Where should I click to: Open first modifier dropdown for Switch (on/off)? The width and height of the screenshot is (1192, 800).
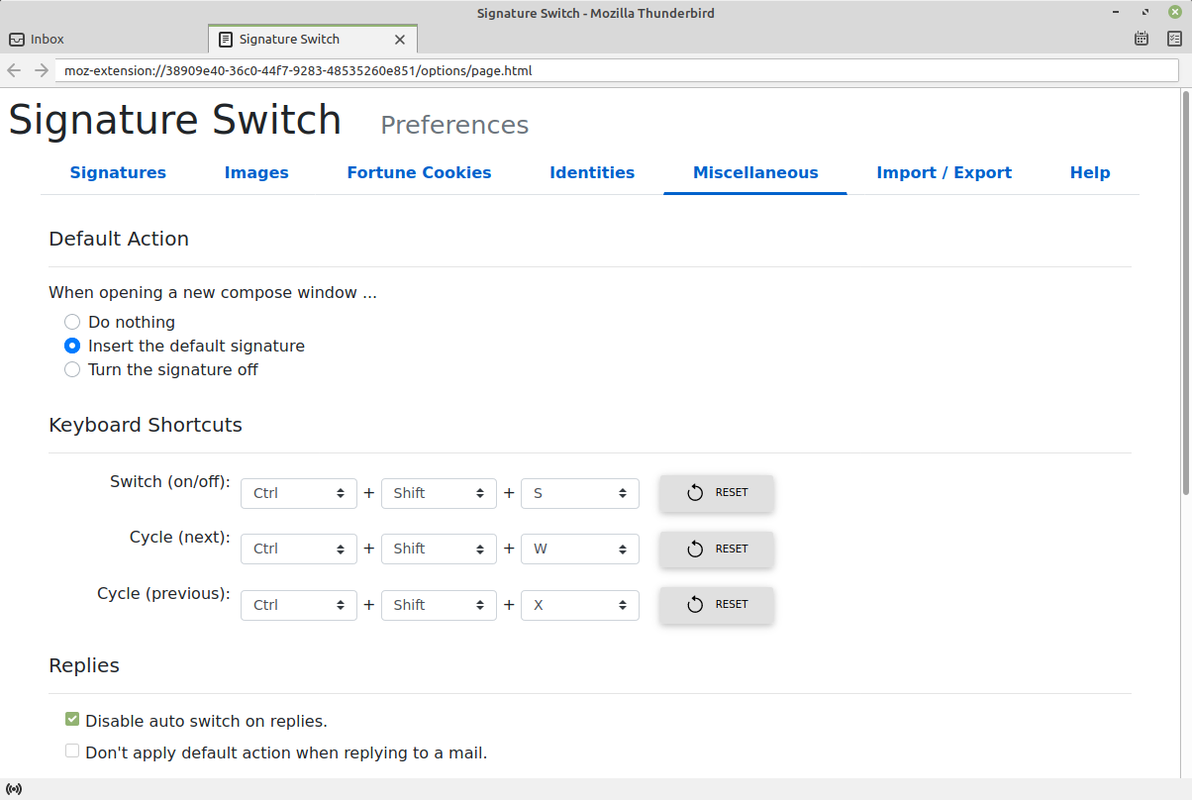coord(299,493)
